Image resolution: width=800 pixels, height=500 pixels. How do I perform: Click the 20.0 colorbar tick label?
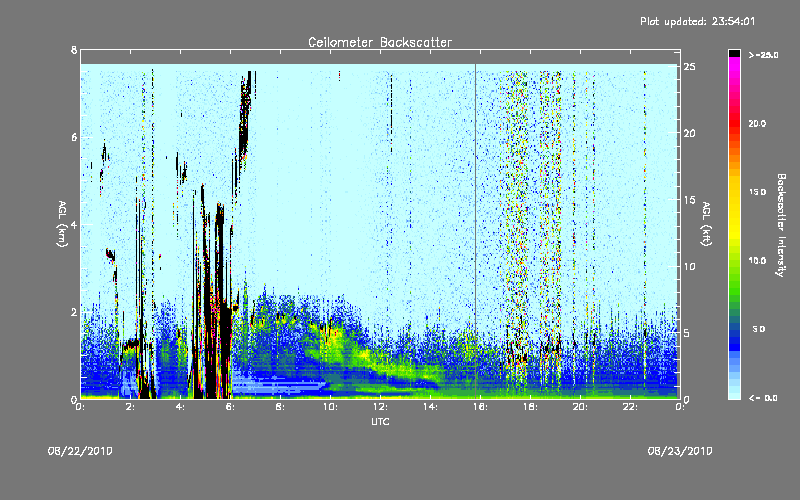click(x=757, y=123)
